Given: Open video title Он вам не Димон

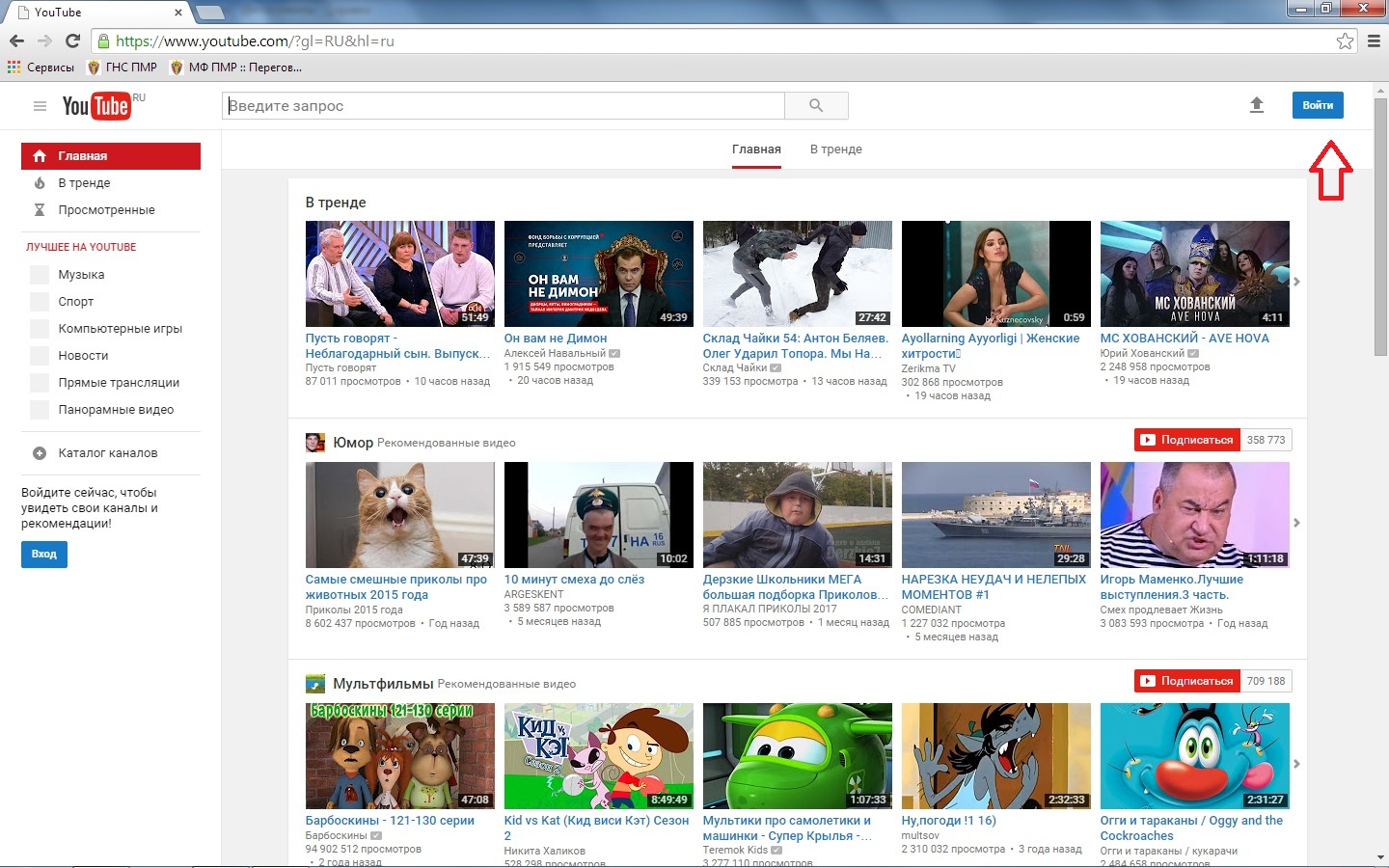Looking at the screenshot, I should click(556, 339).
